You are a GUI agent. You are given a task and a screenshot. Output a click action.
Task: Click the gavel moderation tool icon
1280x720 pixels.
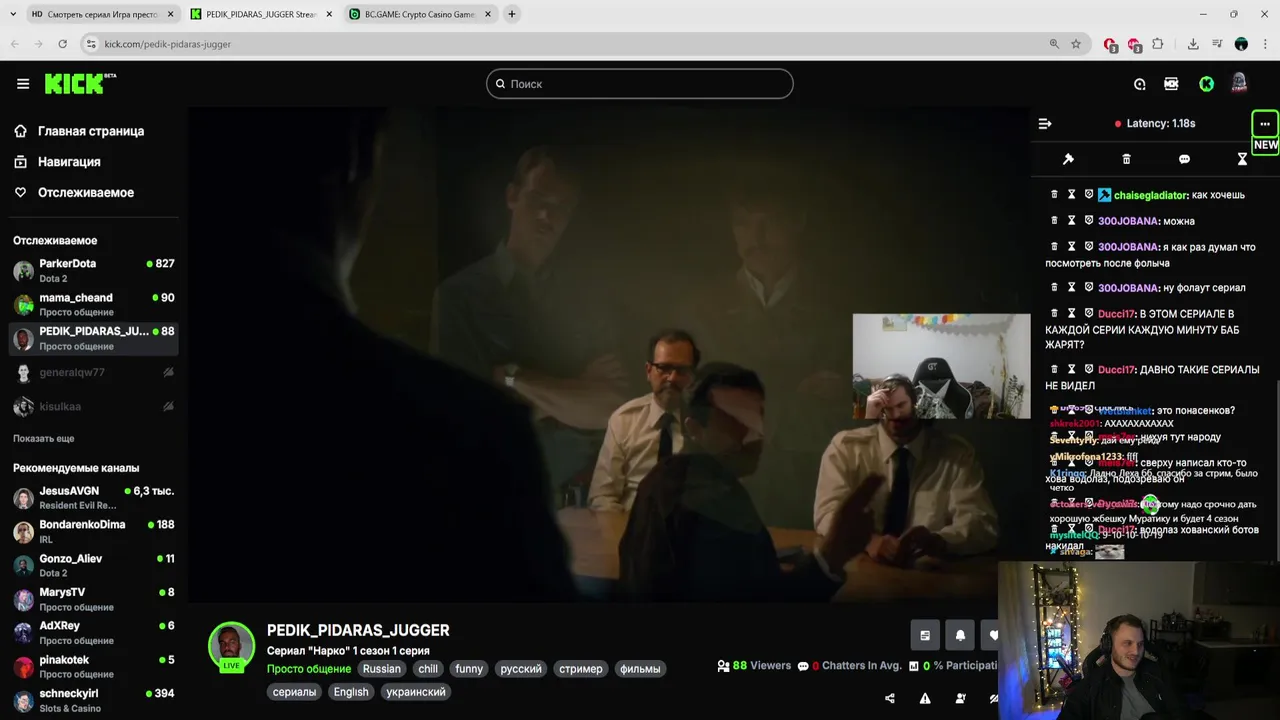click(x=1068, y=159)
